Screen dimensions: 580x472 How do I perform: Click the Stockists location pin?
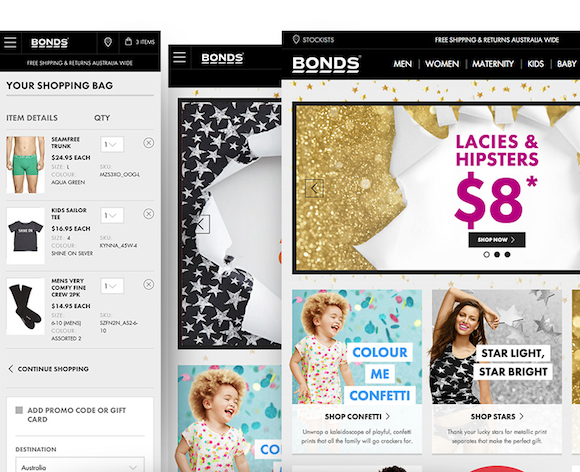pos(296,40)
